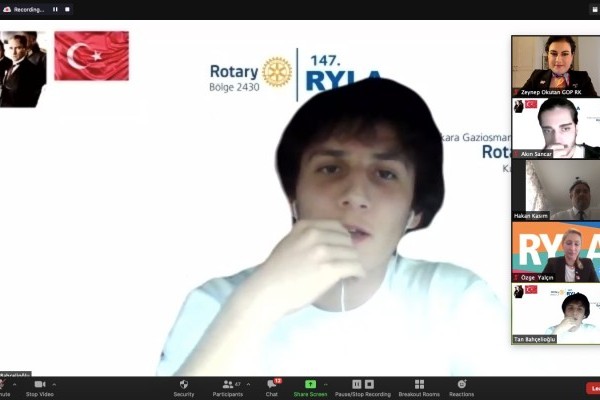Expand the video options arrow beside Stop Video
This screenshot has height=400, width=600.
(x=54, y=384)
